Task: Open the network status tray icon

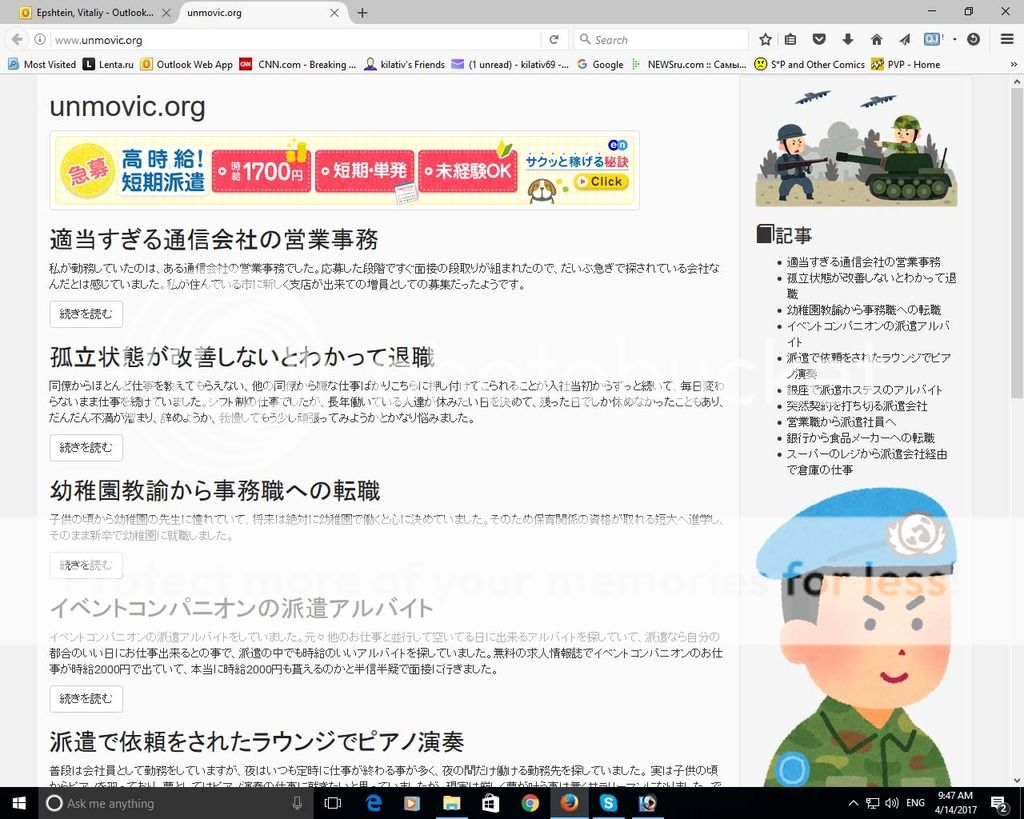Action: [x=872, y=803]
